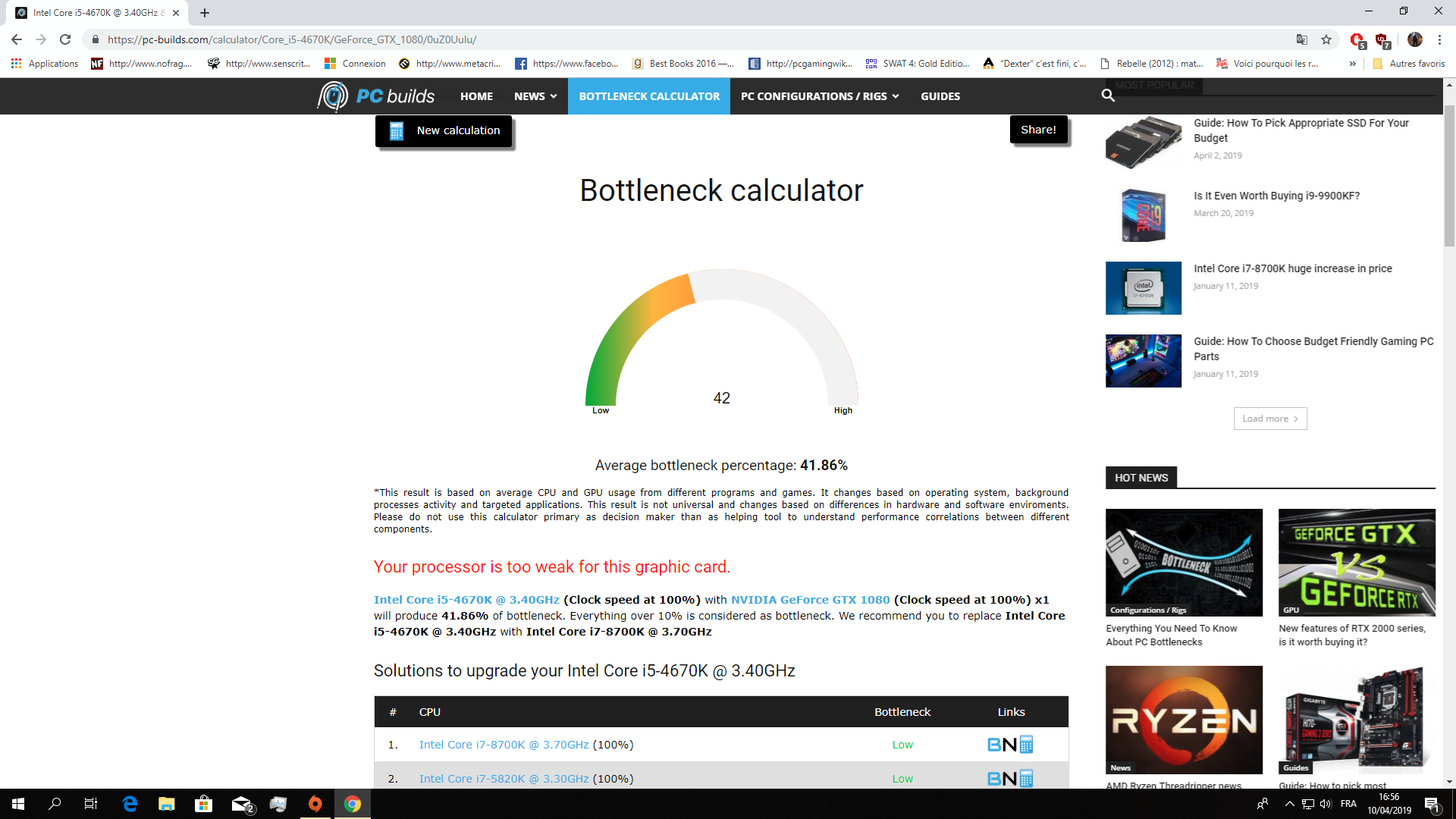Open the HOME menu item
Image resolution: width=1456 pixels, height=819 pixels.
pyautogui.click(x=476, y=96)
